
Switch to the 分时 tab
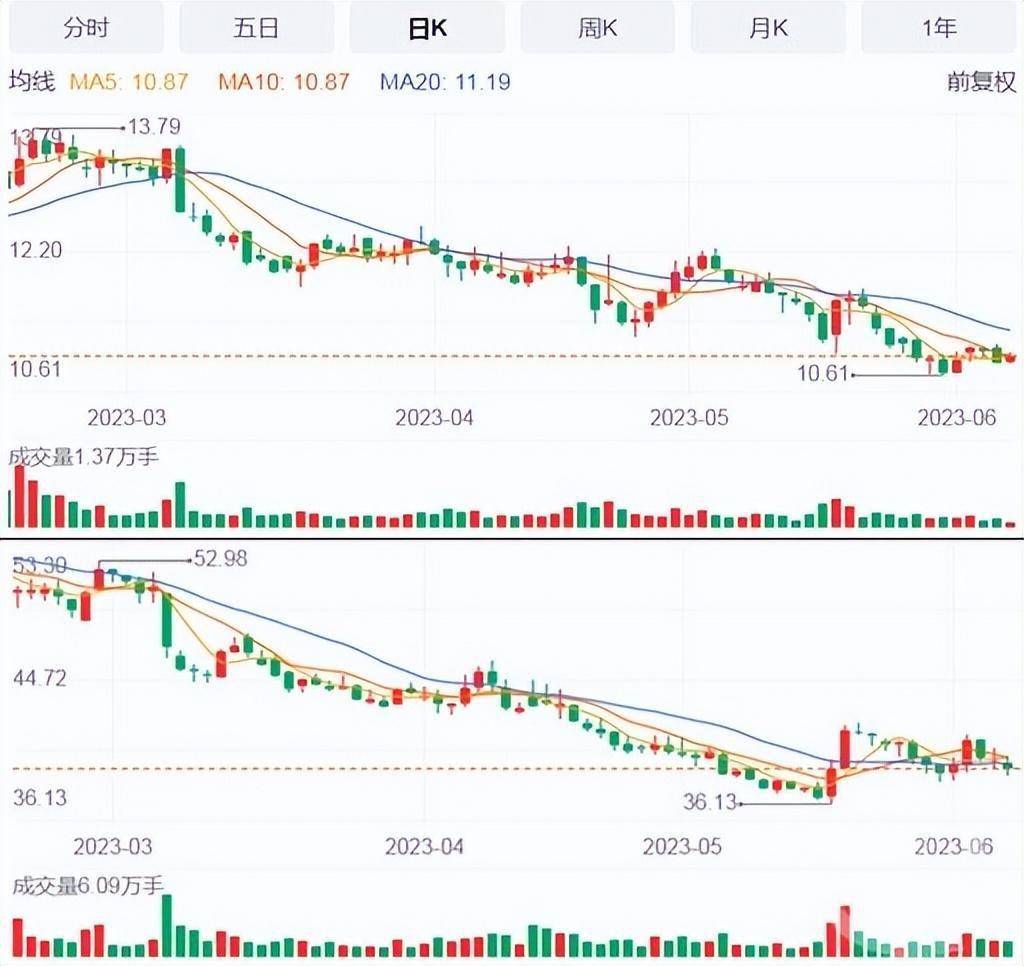(86, 28)
